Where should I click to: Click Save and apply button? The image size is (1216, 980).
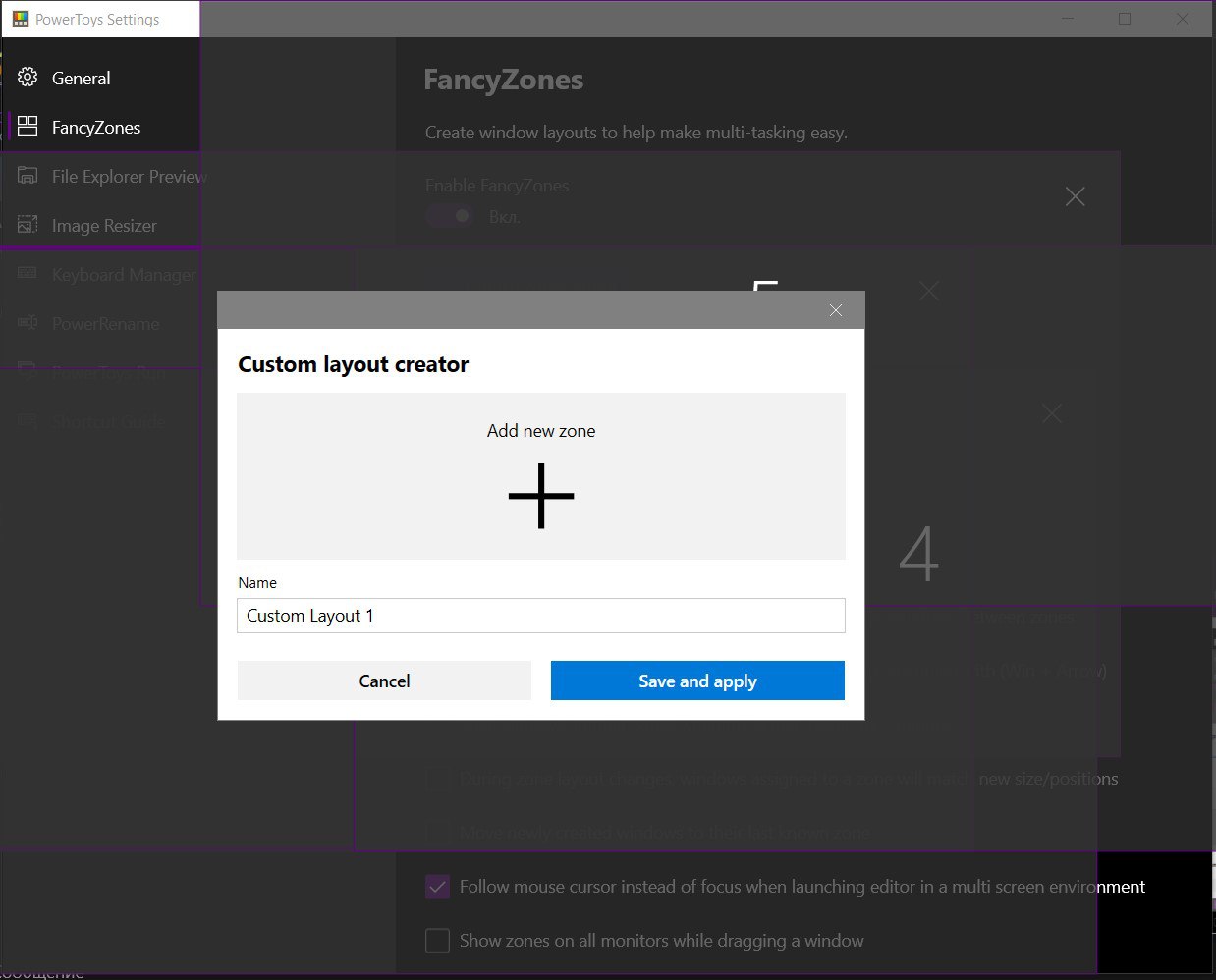coord(697,681)
